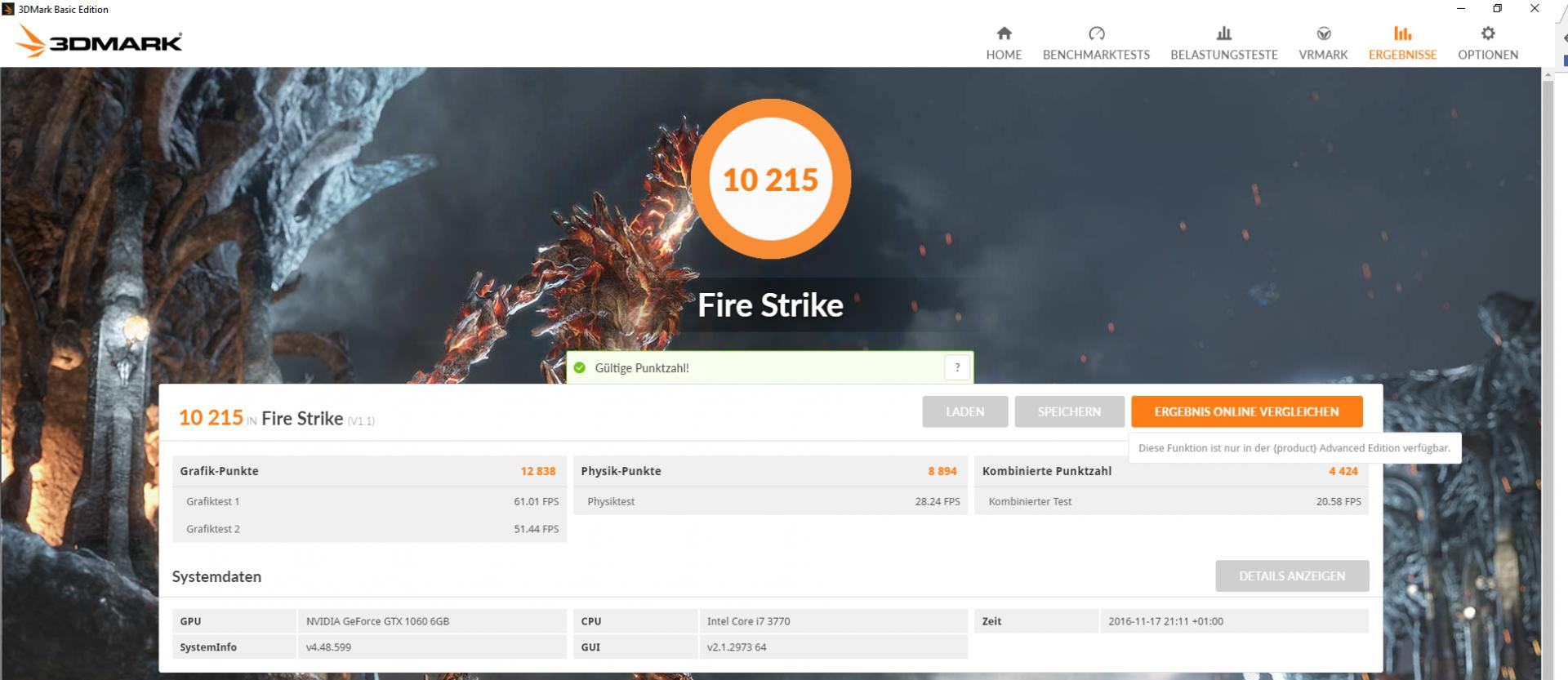Click the CPU label cell
Viewport: 1568px width, 680px height.
[x=635, y=621]
